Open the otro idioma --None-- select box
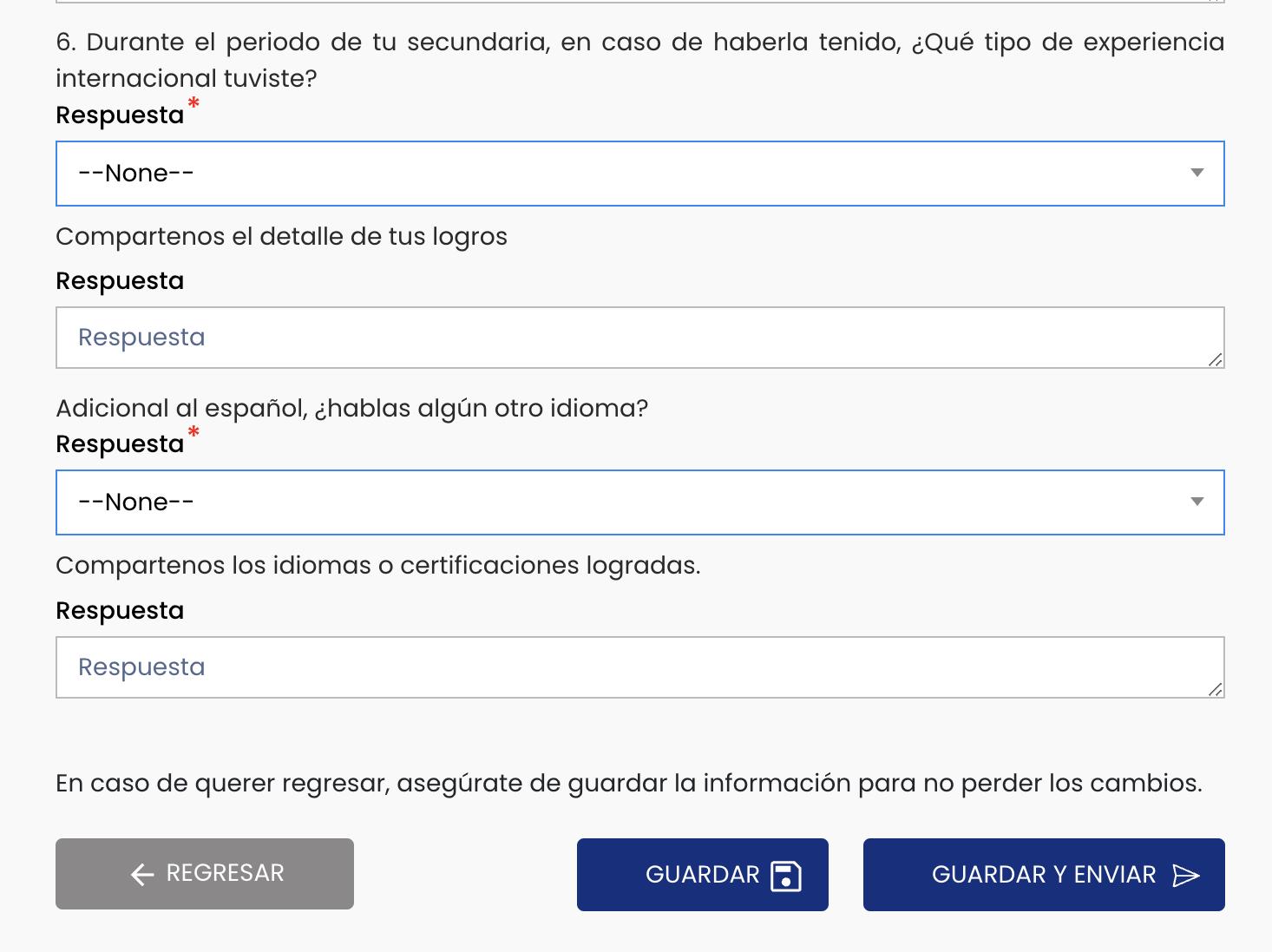 click(x=607, y=502)
